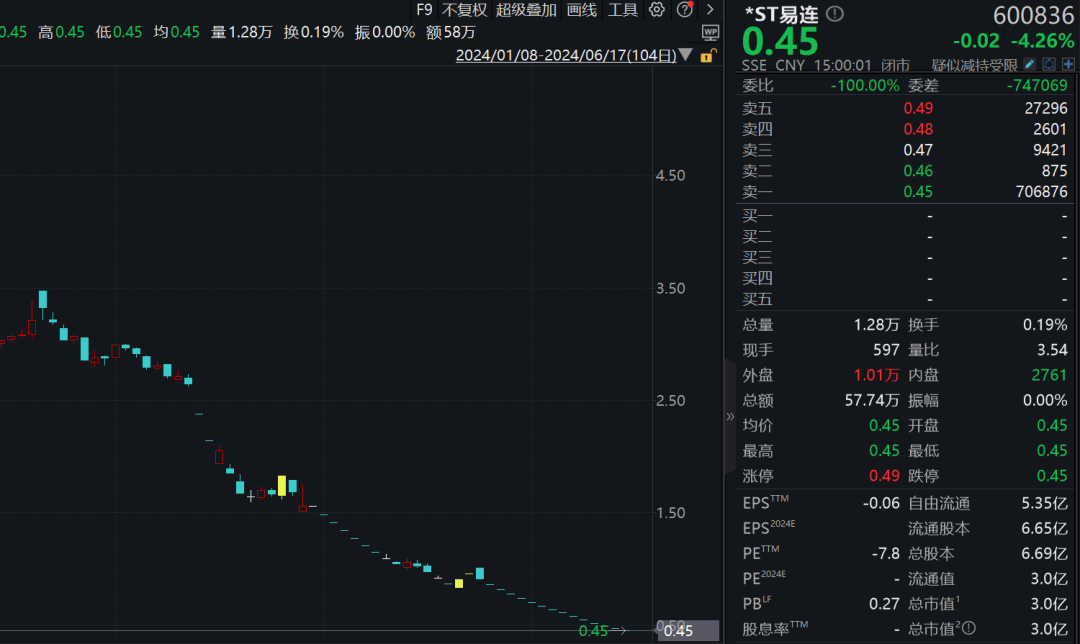The height and width of the screenshot is (644, 1080).
Task: Collapse side panel with double chevron handle
Action: pyautogui.click(x=730, y=416)
